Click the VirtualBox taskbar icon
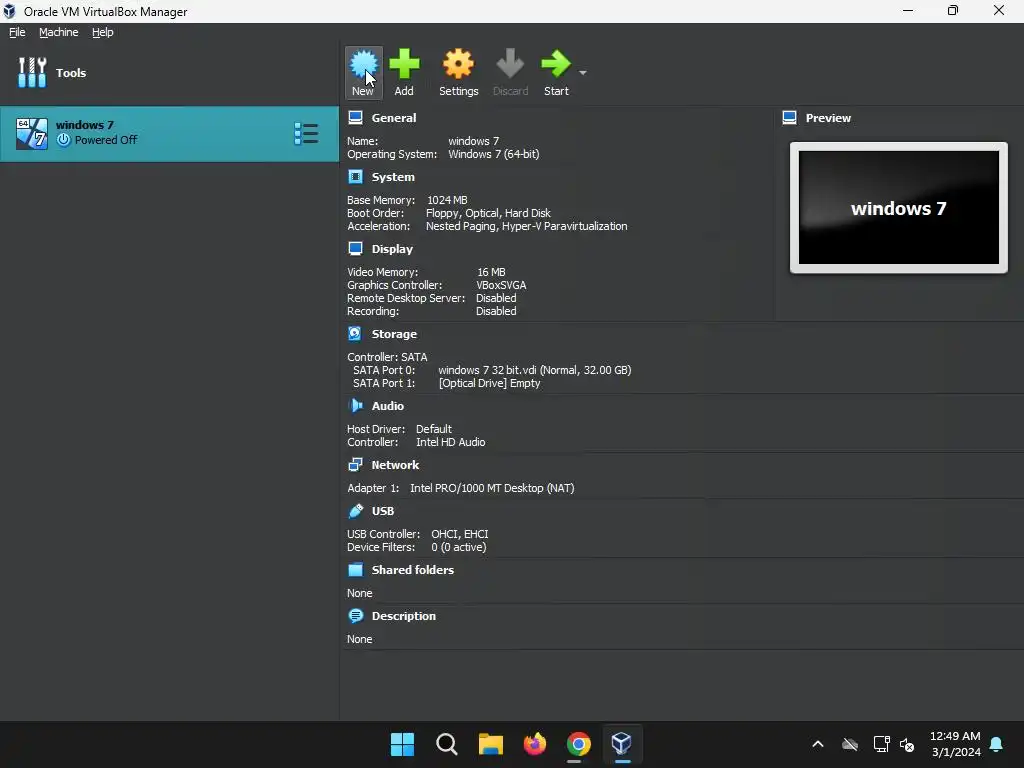The width and height of the screenshot is (1024, 768). [622, 744]
